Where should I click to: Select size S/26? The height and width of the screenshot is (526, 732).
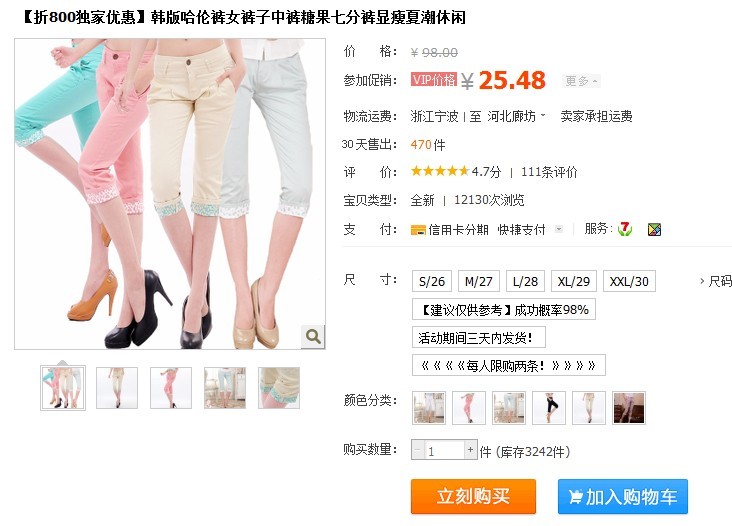point(432,281)
